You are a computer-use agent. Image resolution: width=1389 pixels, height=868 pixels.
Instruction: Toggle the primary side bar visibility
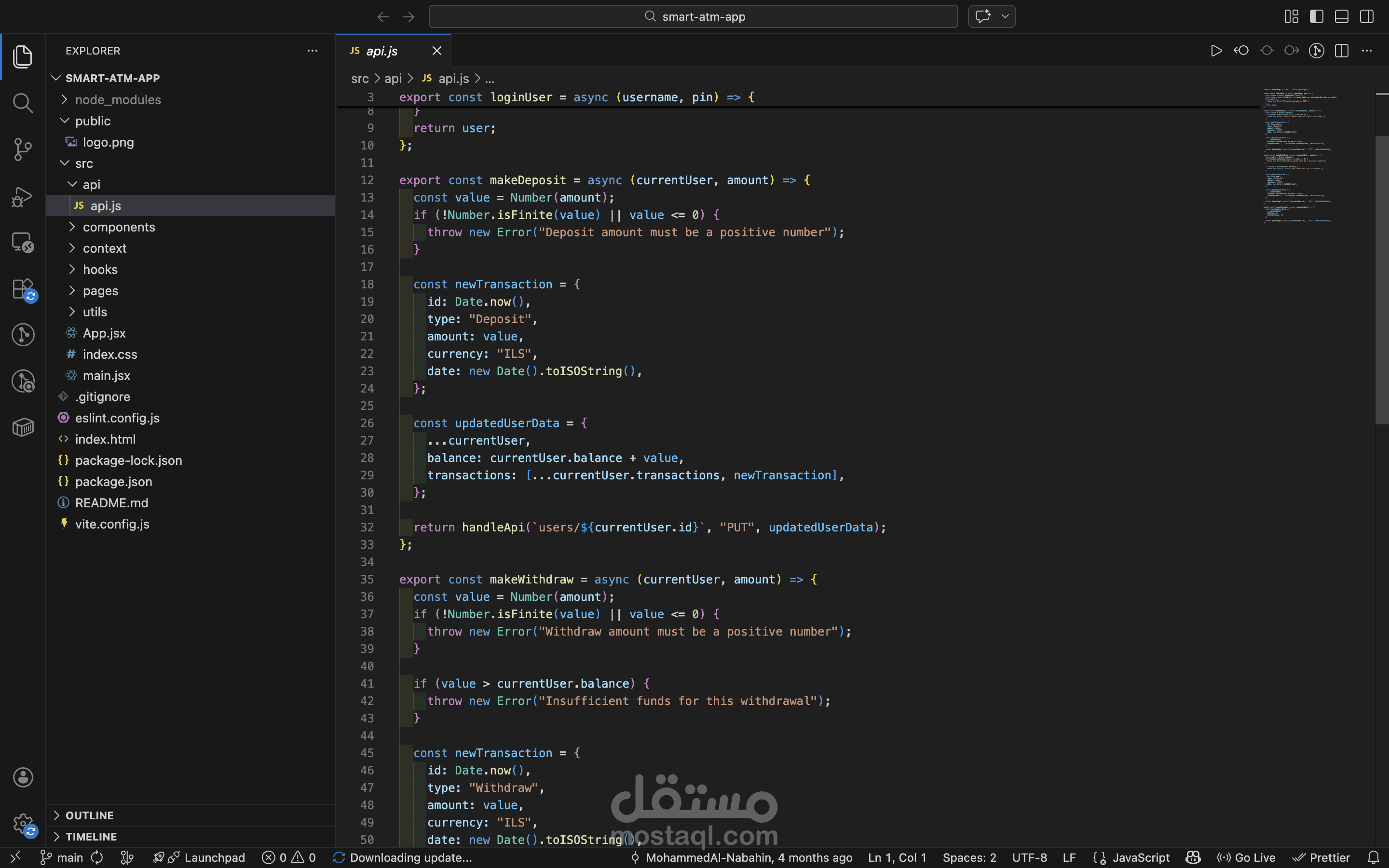coord(1316,17)
